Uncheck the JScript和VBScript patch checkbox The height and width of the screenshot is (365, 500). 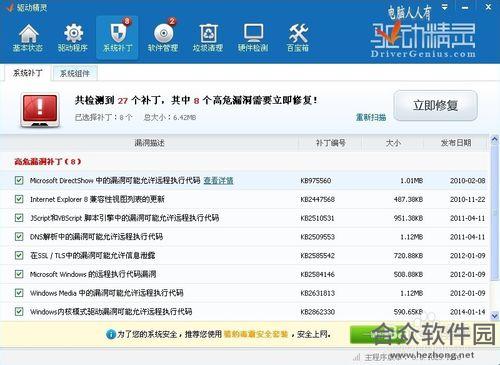pyautogui.click(x=19, y=218)
